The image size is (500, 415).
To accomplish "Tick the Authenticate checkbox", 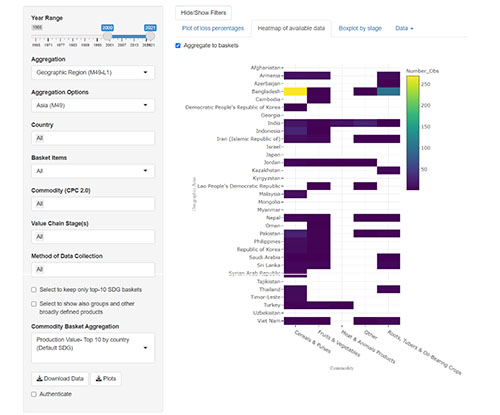I will click(34, 394).
